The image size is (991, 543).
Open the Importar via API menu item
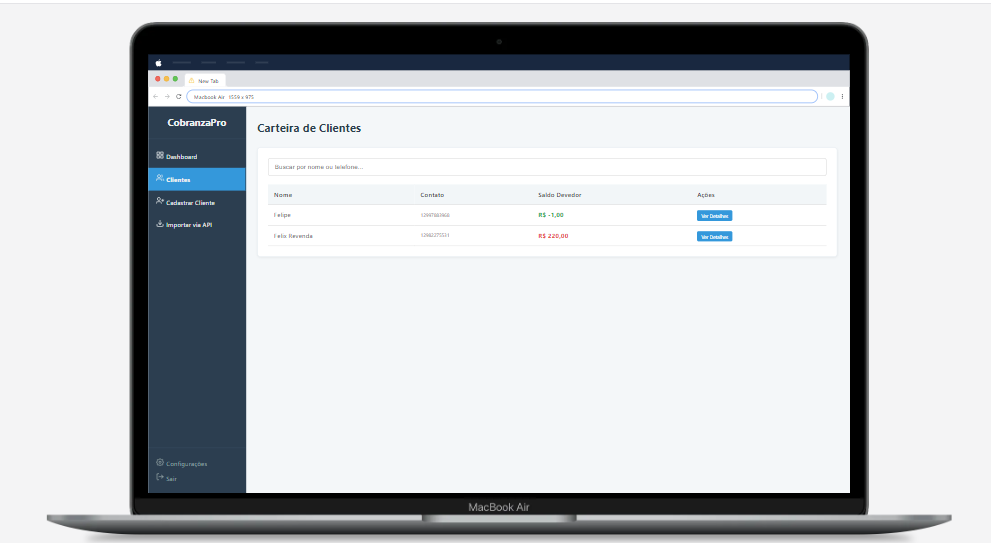click(189, 225)
